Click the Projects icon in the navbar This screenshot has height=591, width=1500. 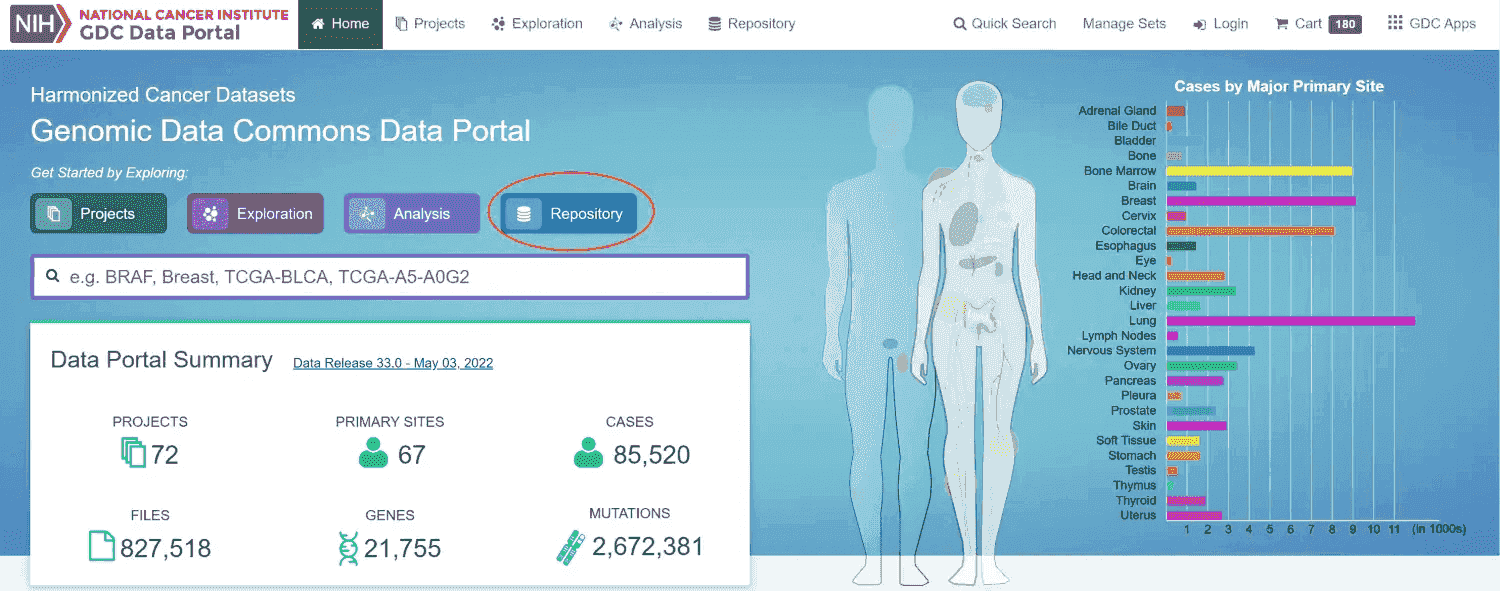tap(401, 24)
